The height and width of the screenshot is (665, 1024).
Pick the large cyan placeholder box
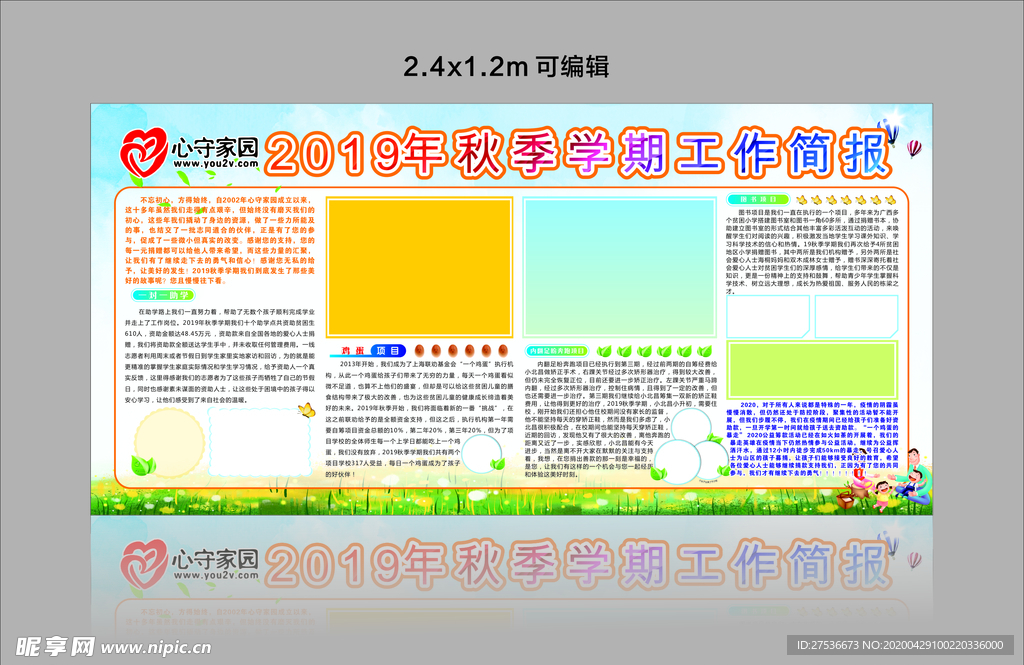tap(619, 265)
